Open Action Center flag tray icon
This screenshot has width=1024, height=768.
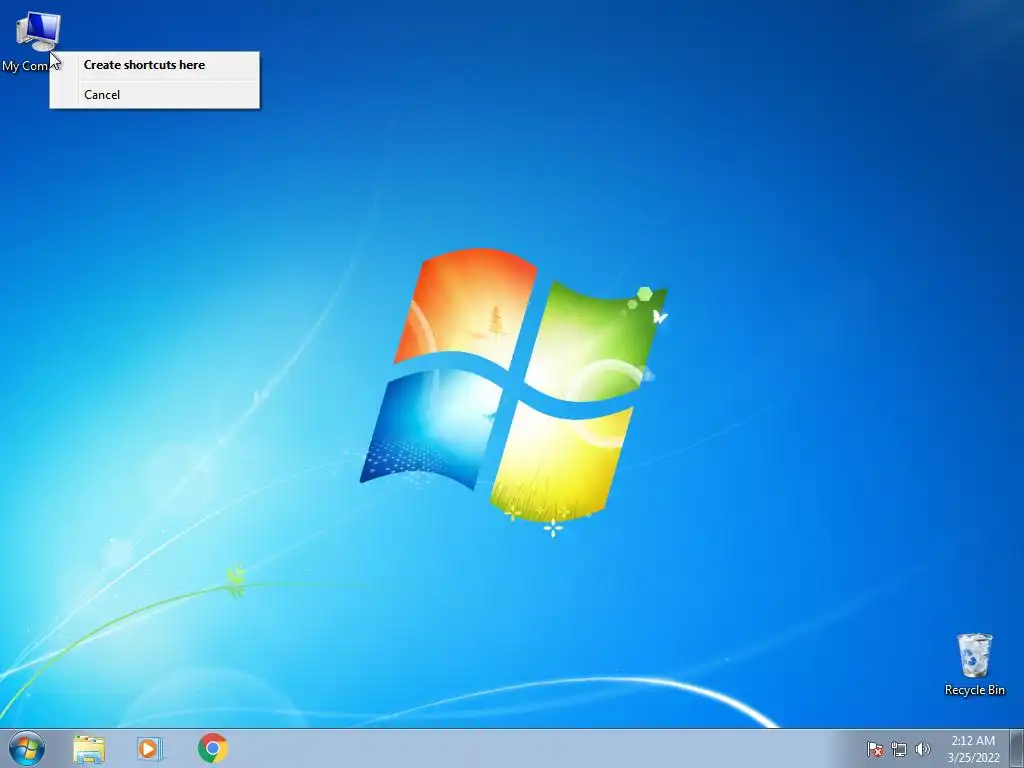tap(875, 749)
